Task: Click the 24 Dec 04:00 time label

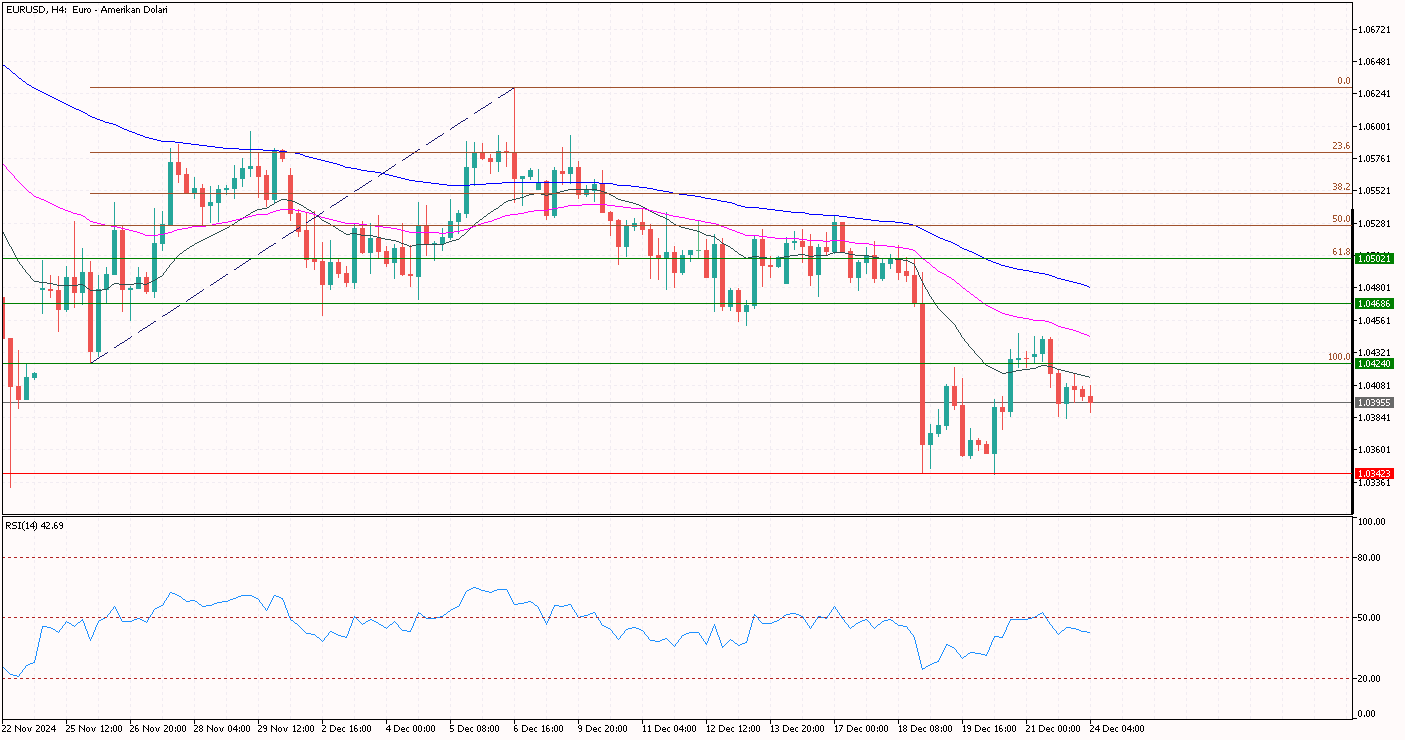Action: pos(1118,729)
